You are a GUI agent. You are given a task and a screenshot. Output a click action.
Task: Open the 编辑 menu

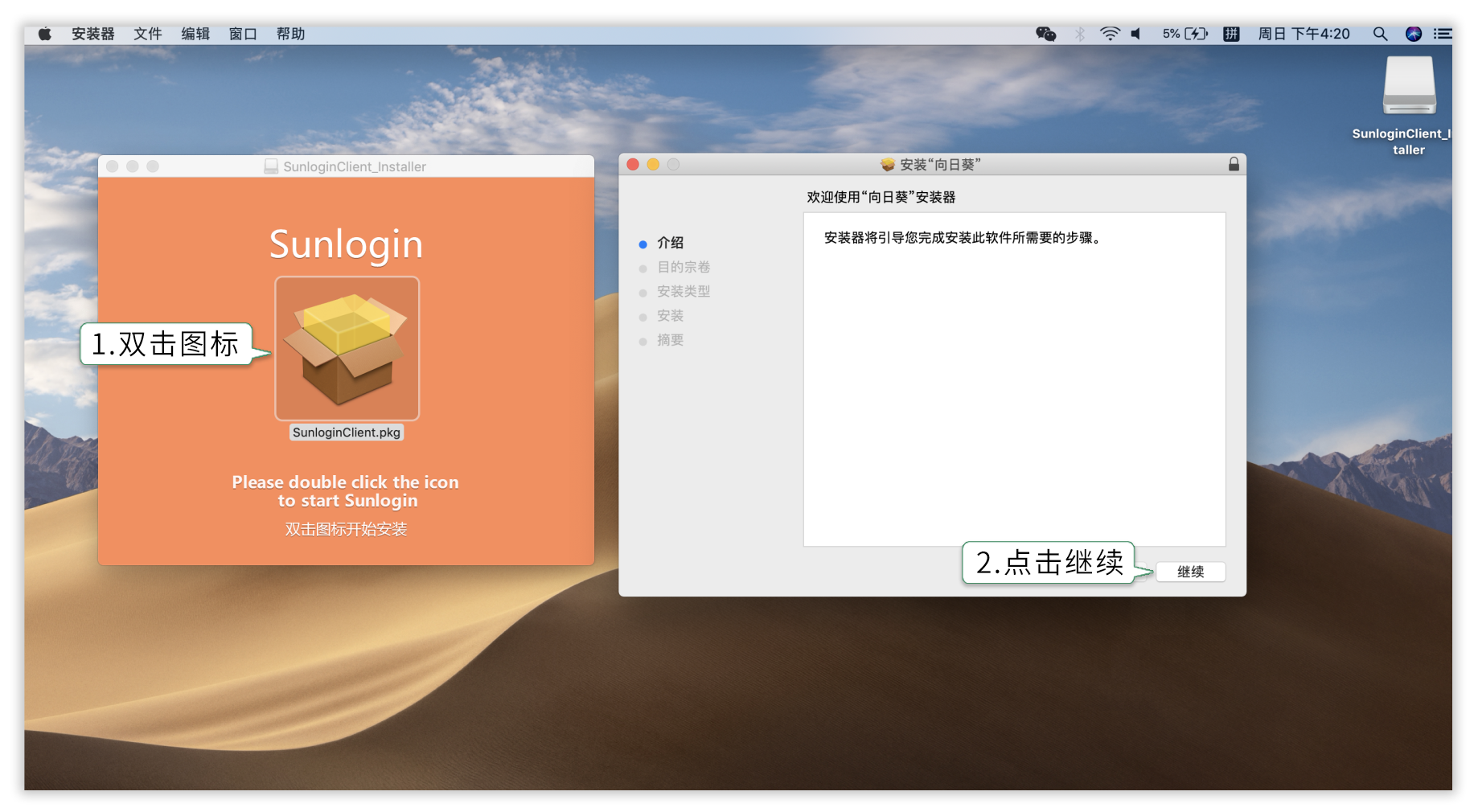coord(195,34)
